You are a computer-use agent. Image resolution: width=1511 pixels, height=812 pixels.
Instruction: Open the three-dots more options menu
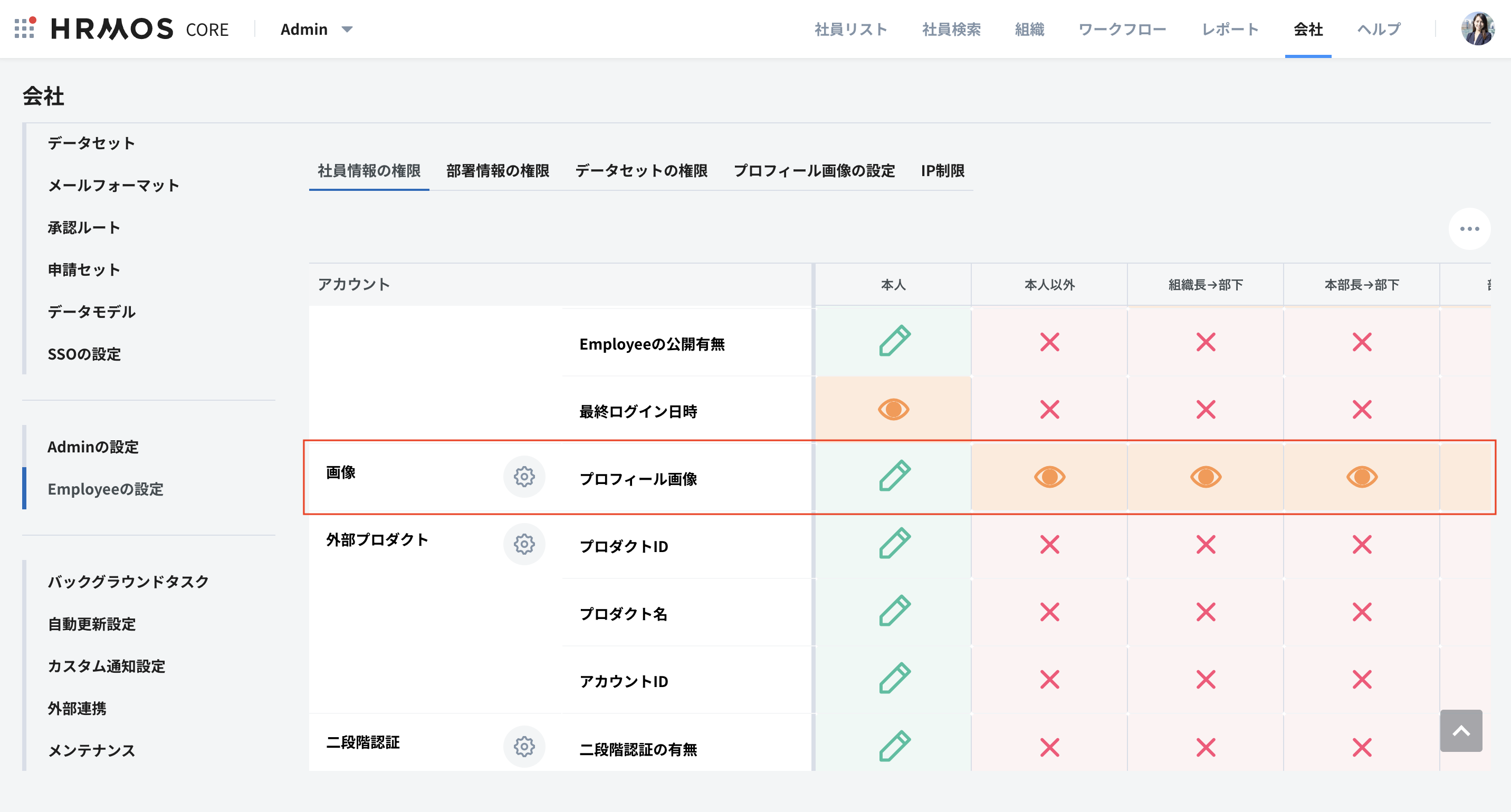[1469, 229]
